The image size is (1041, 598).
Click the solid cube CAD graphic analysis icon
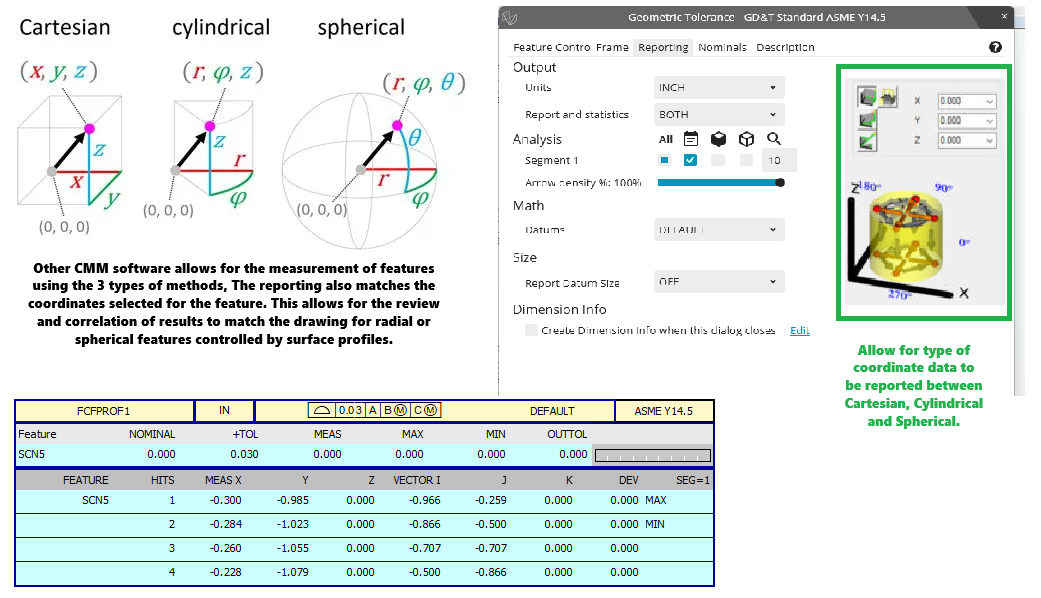(718, 139)
